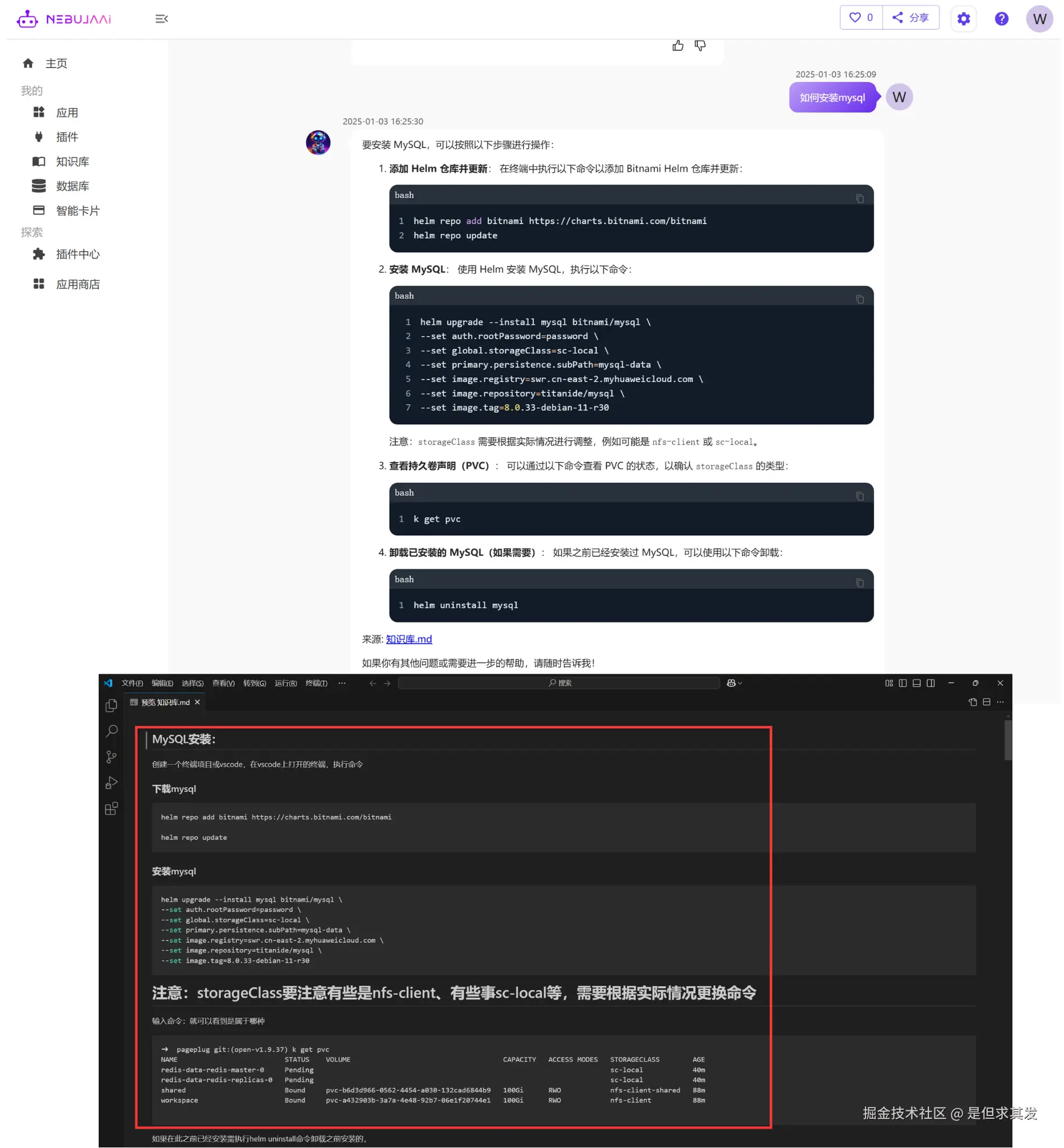Select the 智能卡片 sidebar item
Viewport: 1064px width, 1148px height.
pos(78,210)
